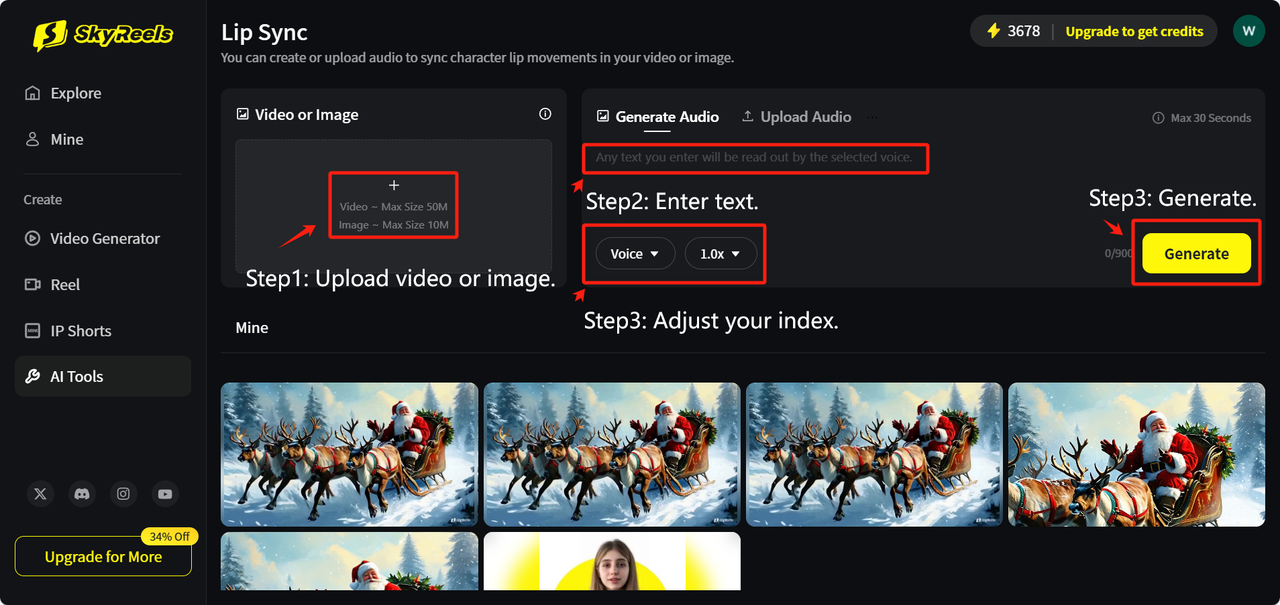Image resolution: width=1280 pixels, height=605 pixels.
Task: Click the Video or Image info icon
Action: pos(545,114)
